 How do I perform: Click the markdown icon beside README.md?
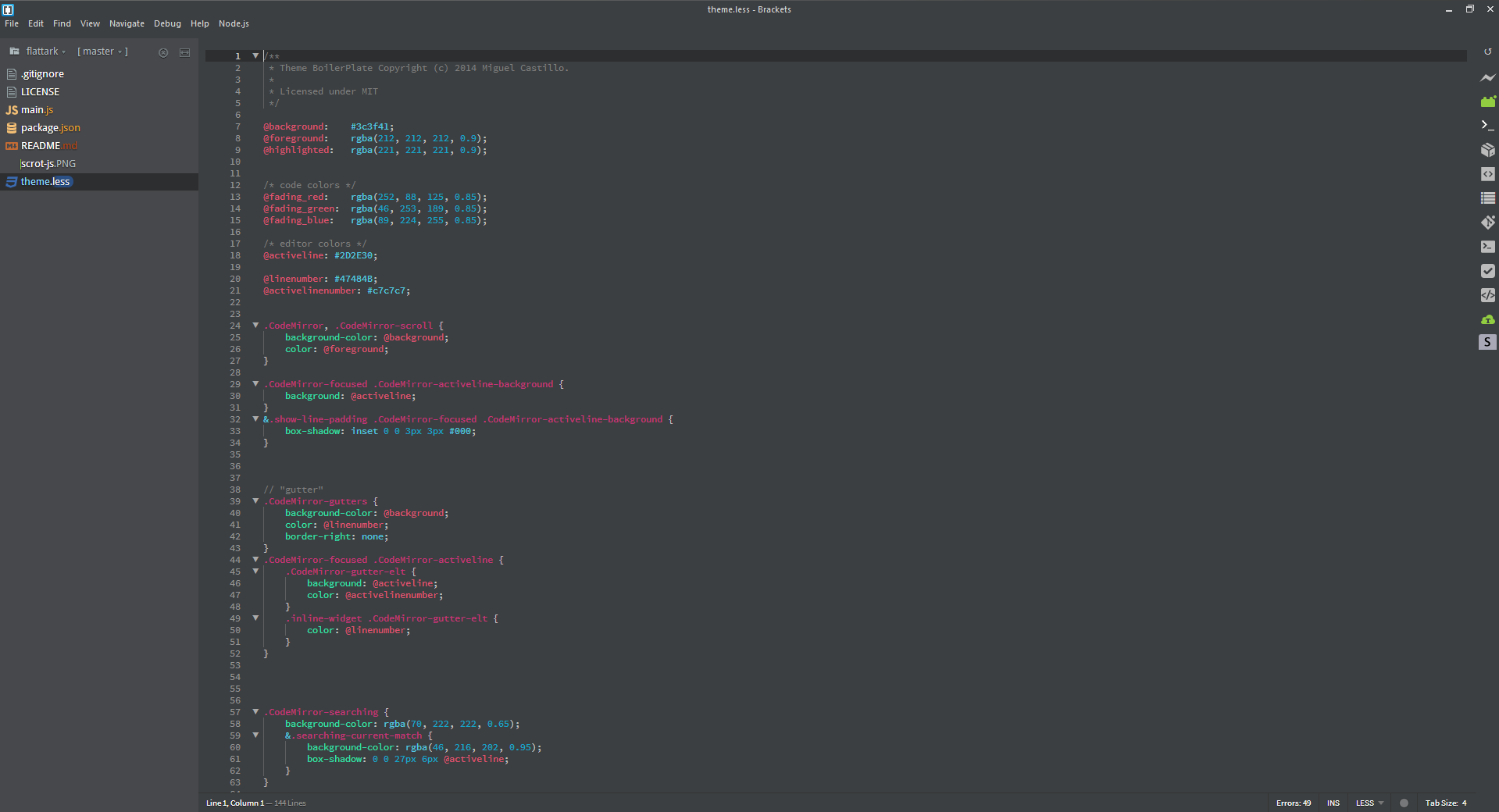pyautogui.click(x=12, y=146)
